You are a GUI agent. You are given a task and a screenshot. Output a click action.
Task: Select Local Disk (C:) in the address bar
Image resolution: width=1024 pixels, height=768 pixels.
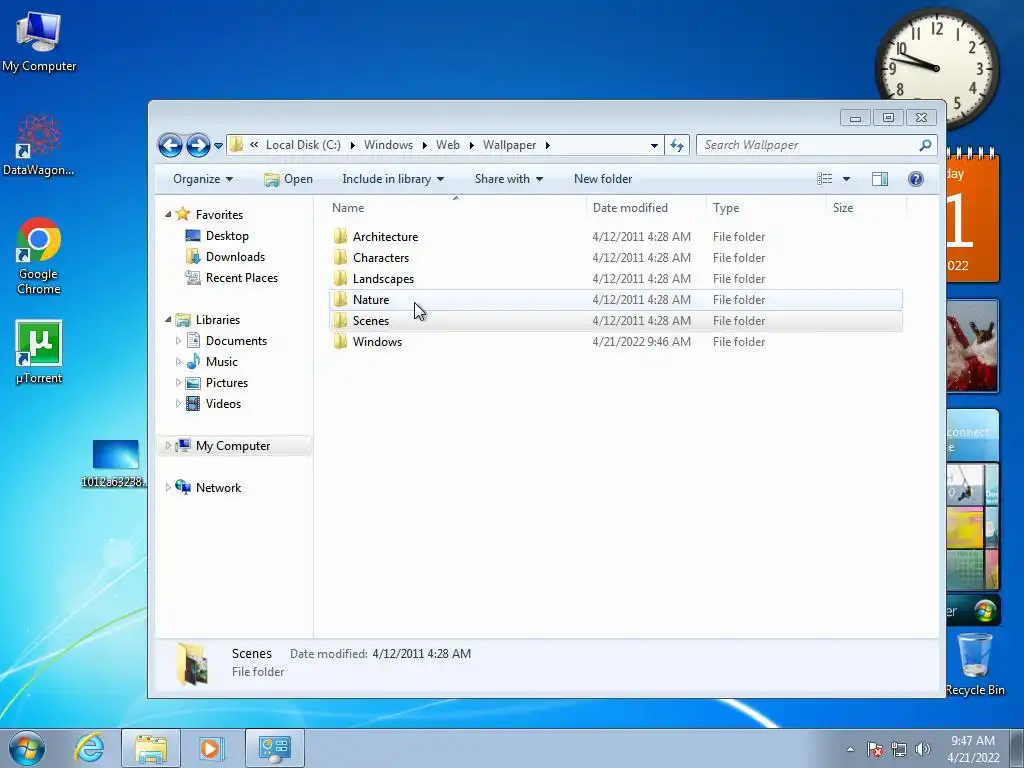coord(303,145)
